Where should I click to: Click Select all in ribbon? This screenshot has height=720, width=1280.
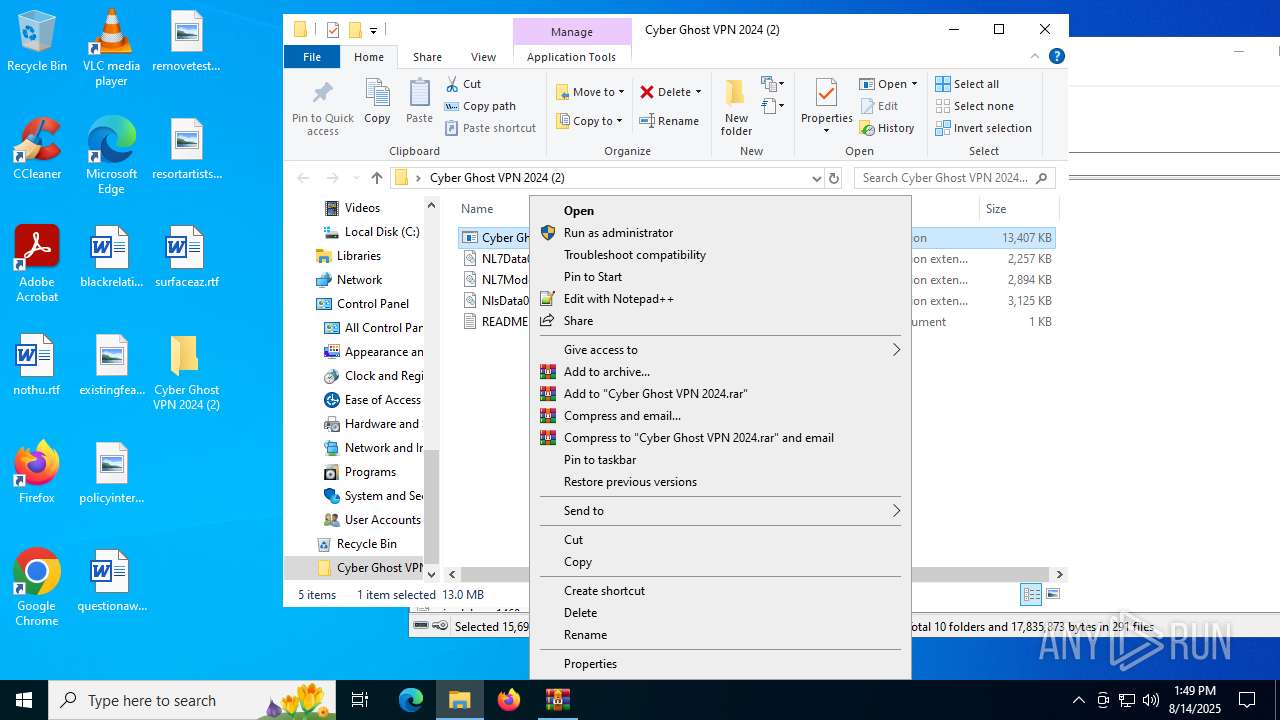click(967, 84)
